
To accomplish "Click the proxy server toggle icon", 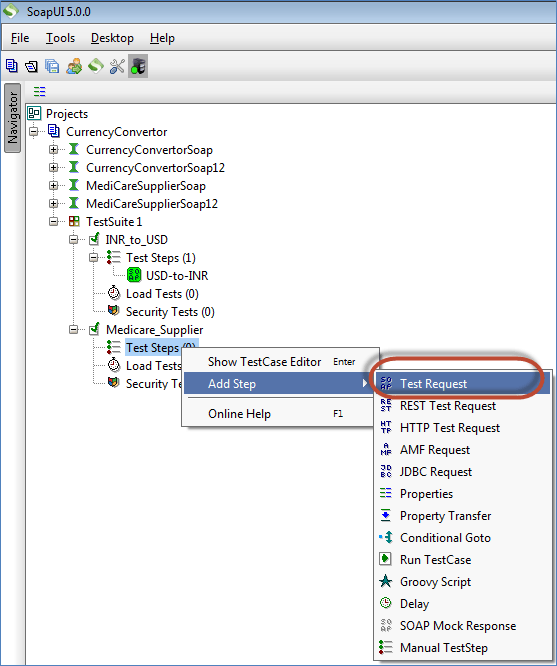I will click(x=138, y=66).
